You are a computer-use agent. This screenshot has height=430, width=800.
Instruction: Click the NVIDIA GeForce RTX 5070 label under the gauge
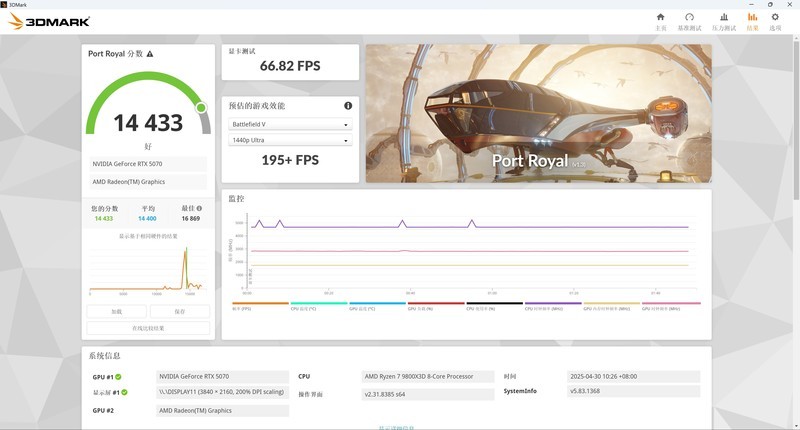click(148, 164)
